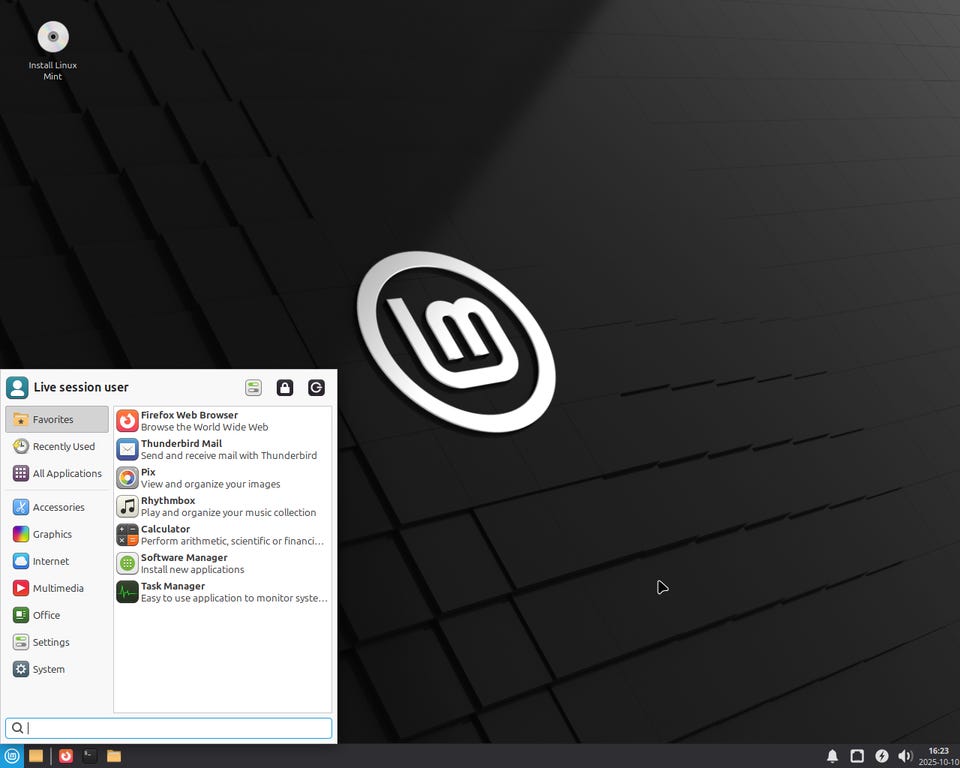Click the 'Live session user' name text
Image resolution: width=960 pixels, height=768 pixels.
(81, 387)
